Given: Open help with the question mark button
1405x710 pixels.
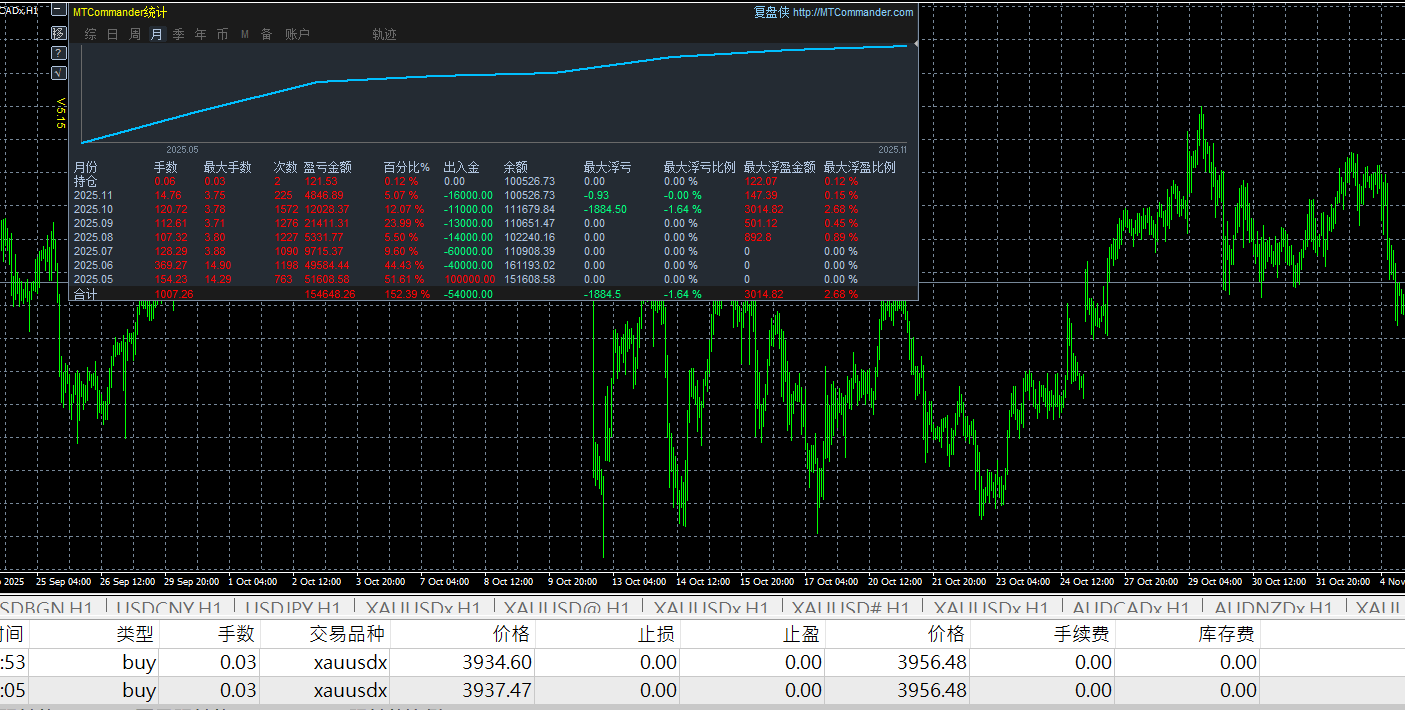Looking at the screenshot, I should [x=58, y=53].
